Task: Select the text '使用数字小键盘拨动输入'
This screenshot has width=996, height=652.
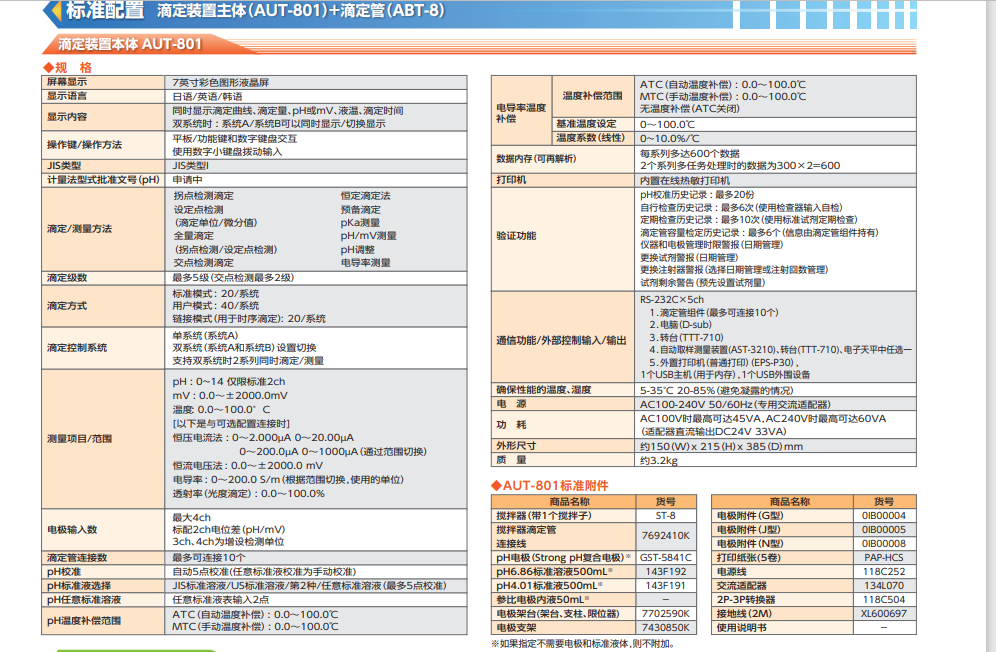Action: (227, 152)
